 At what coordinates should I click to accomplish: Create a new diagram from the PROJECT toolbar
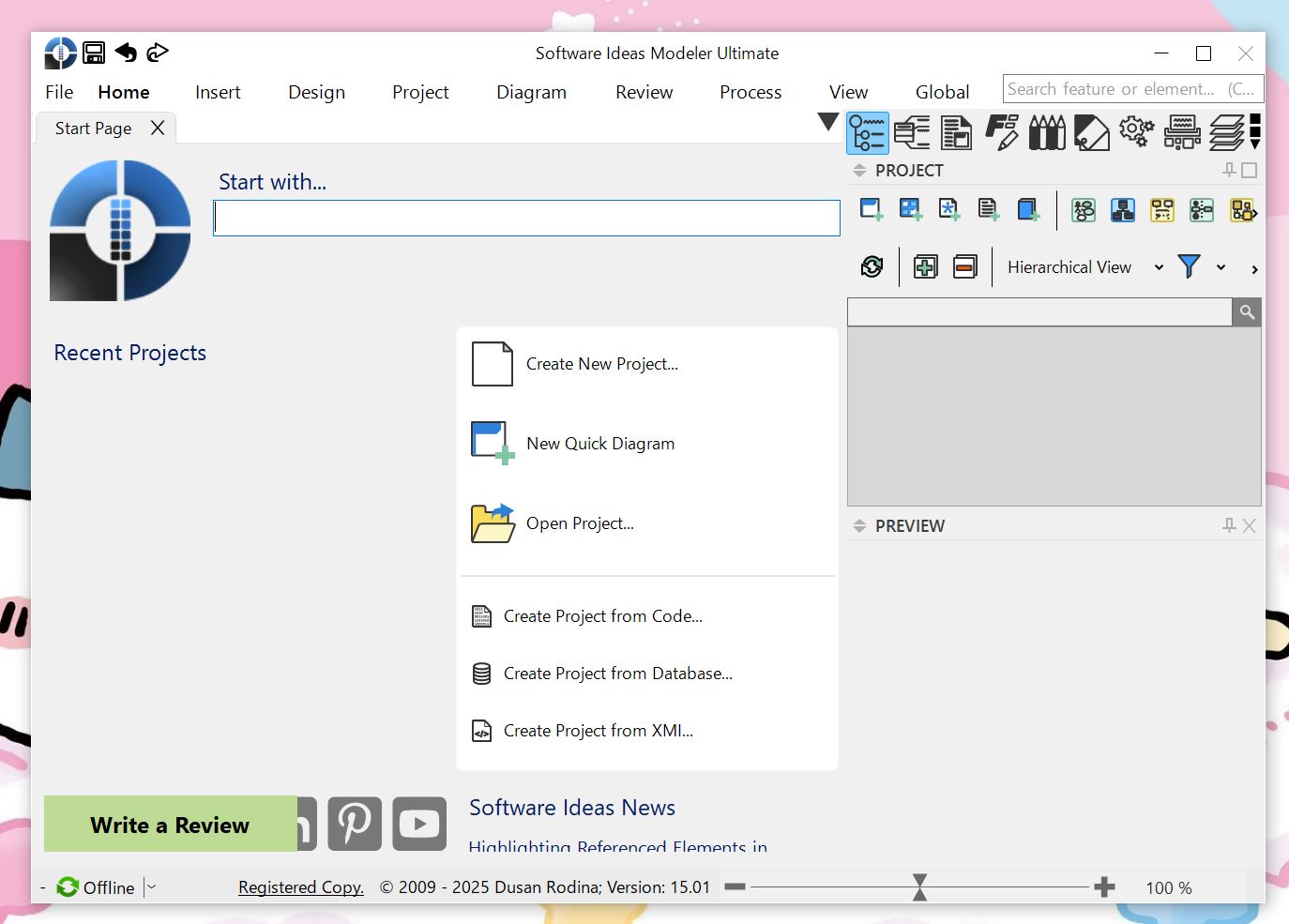869,208
